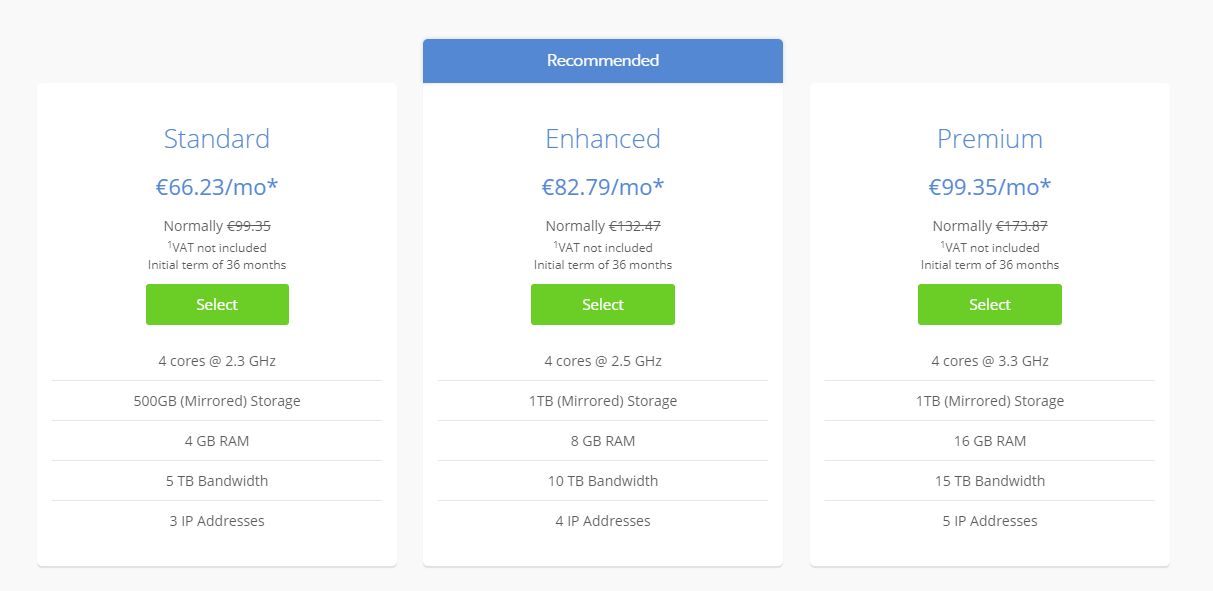Click the Enhanced plan heading
Screen dimensions: 1213x591
coord(602,138)
